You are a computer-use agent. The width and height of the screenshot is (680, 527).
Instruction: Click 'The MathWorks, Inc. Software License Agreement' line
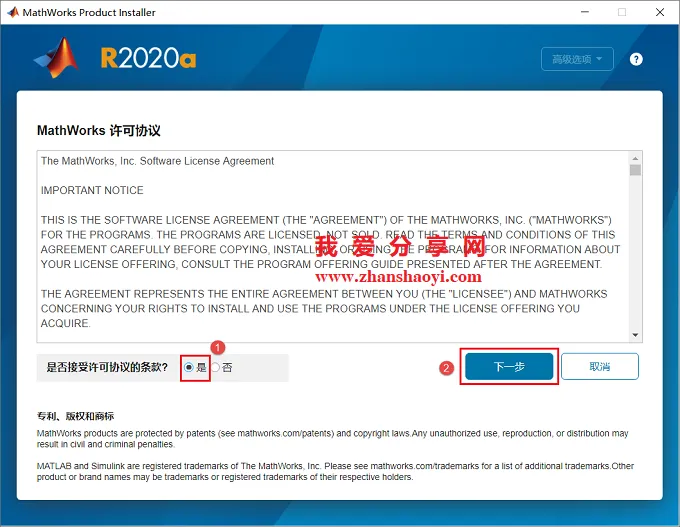pos(157,161)
